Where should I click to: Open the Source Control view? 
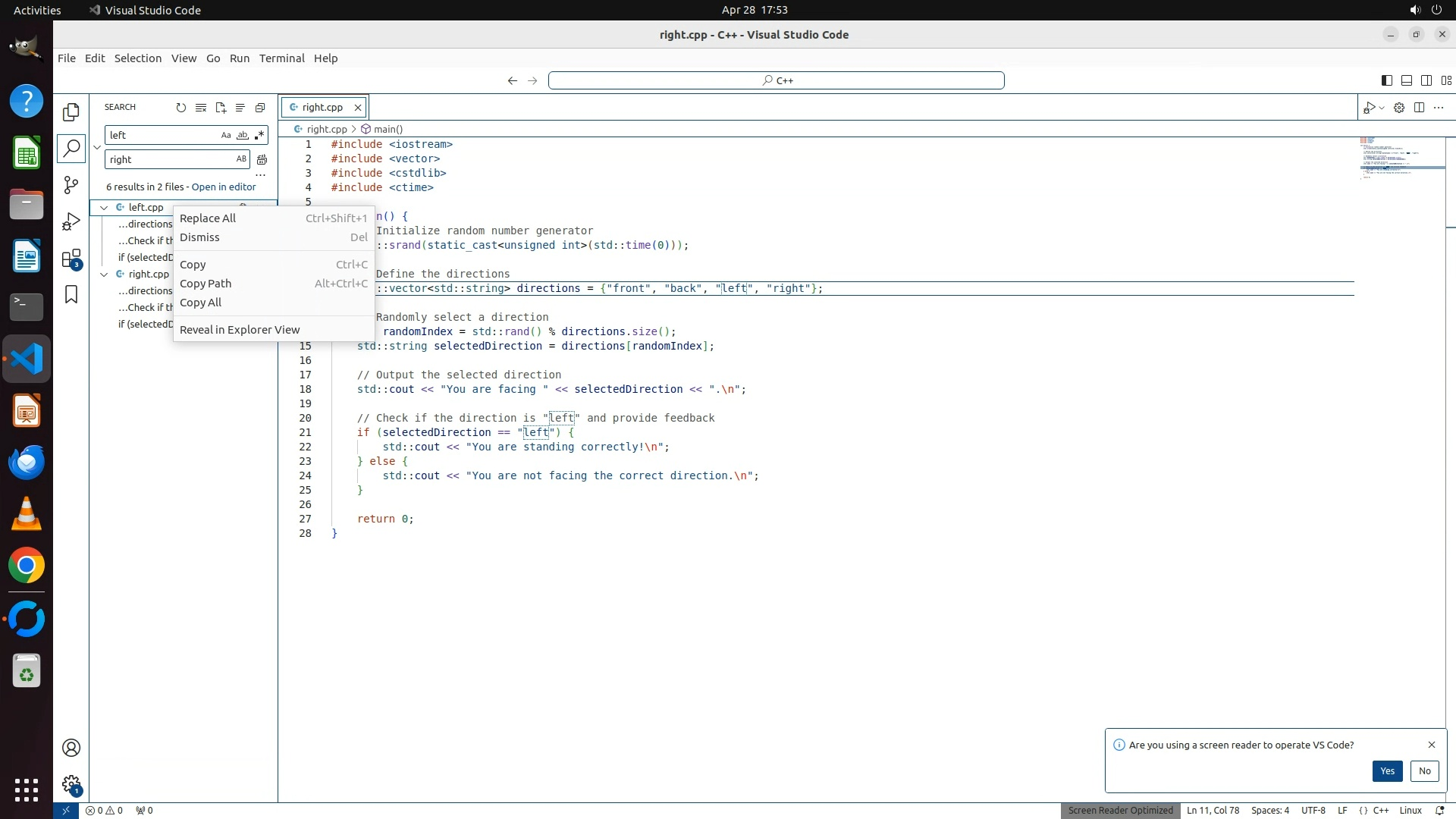tap(71, 185)
